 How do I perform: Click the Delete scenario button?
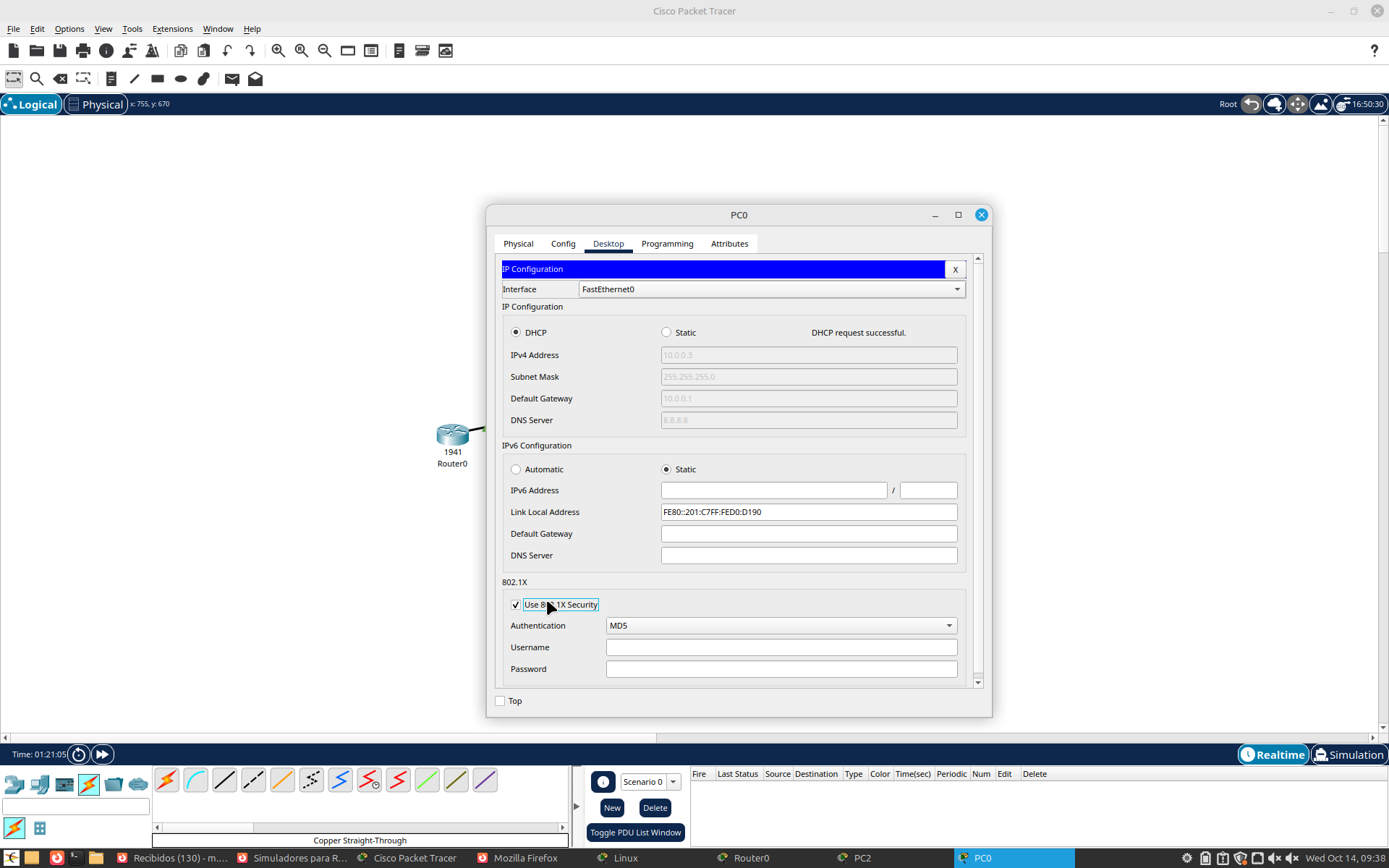pos(655,808)
